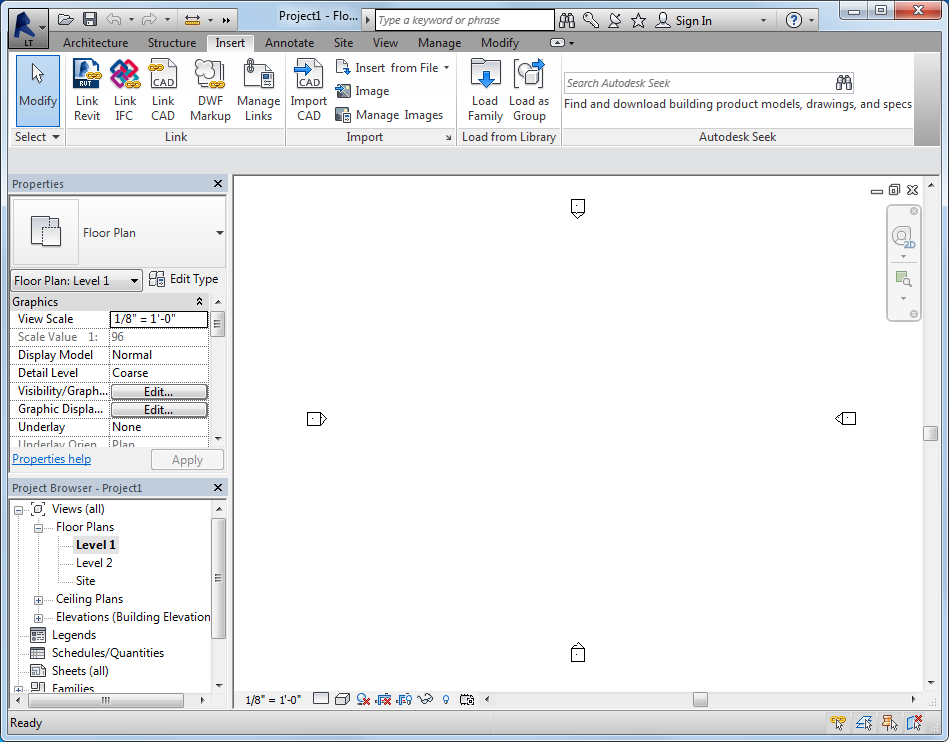Toggle Sun Path off icon
Screen dimensions: 949x742
pyautogui.click(x=363, y=700)
